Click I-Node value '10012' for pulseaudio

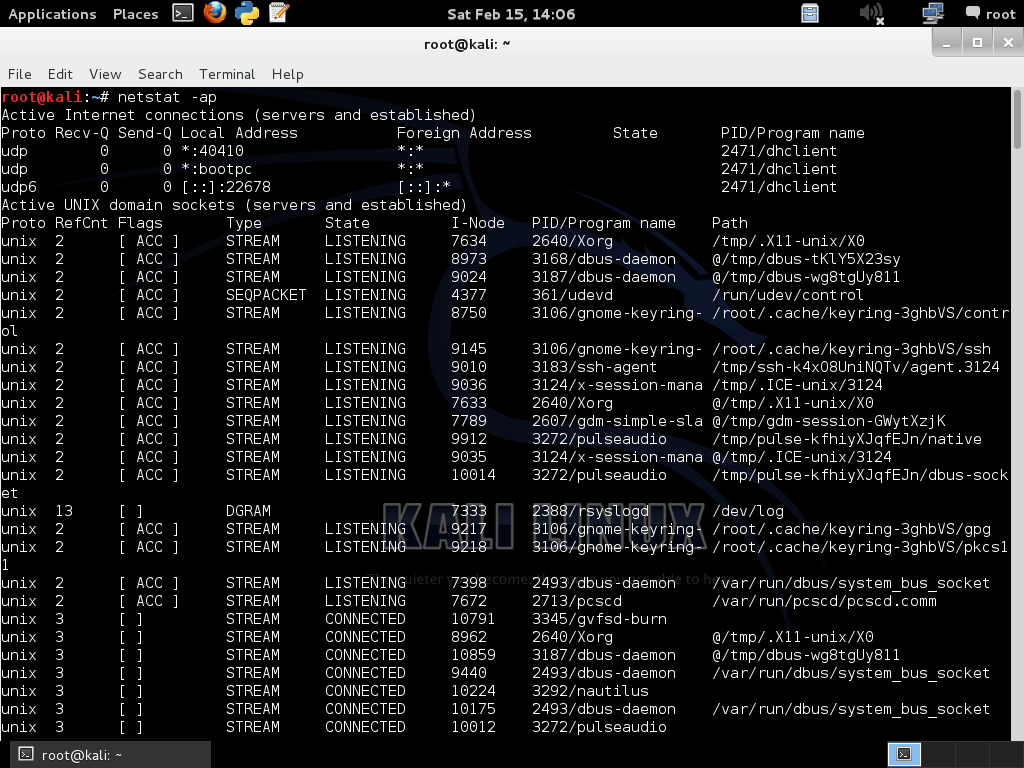pos(473,727)
